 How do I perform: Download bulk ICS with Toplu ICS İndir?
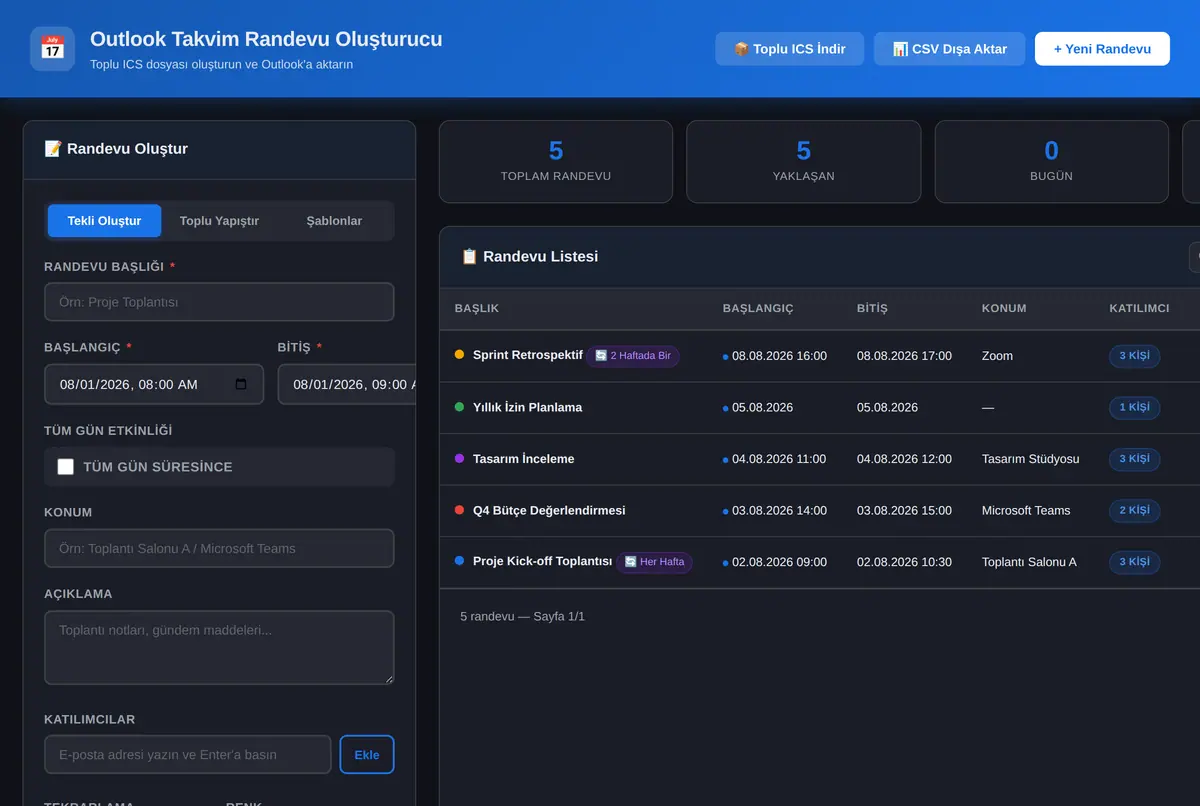(789, 49)
